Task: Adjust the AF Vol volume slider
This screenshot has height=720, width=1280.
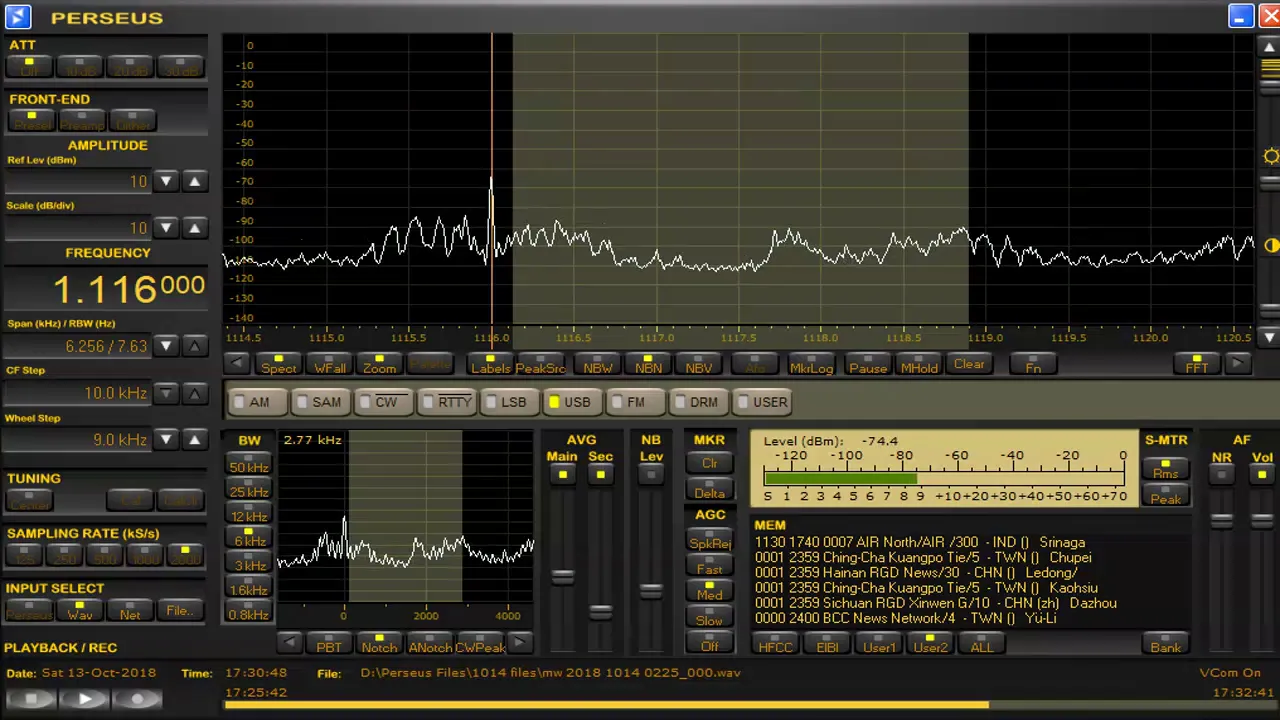Action: [x=1262, y=519]
